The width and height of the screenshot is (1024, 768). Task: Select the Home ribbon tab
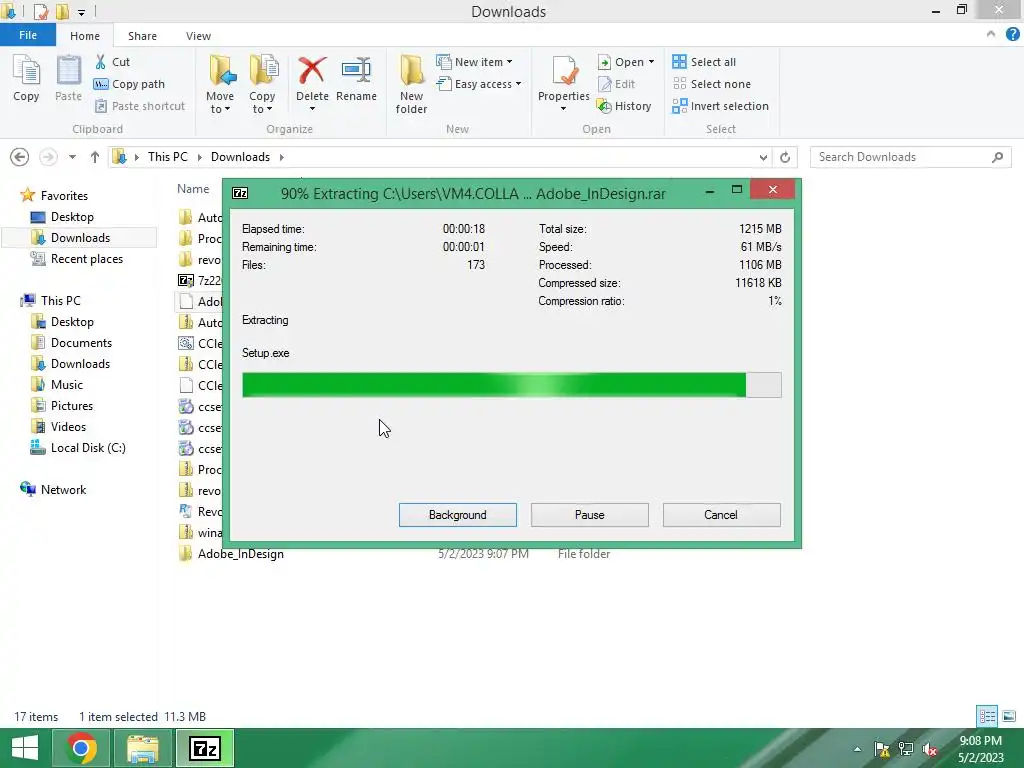pos(85,36)
